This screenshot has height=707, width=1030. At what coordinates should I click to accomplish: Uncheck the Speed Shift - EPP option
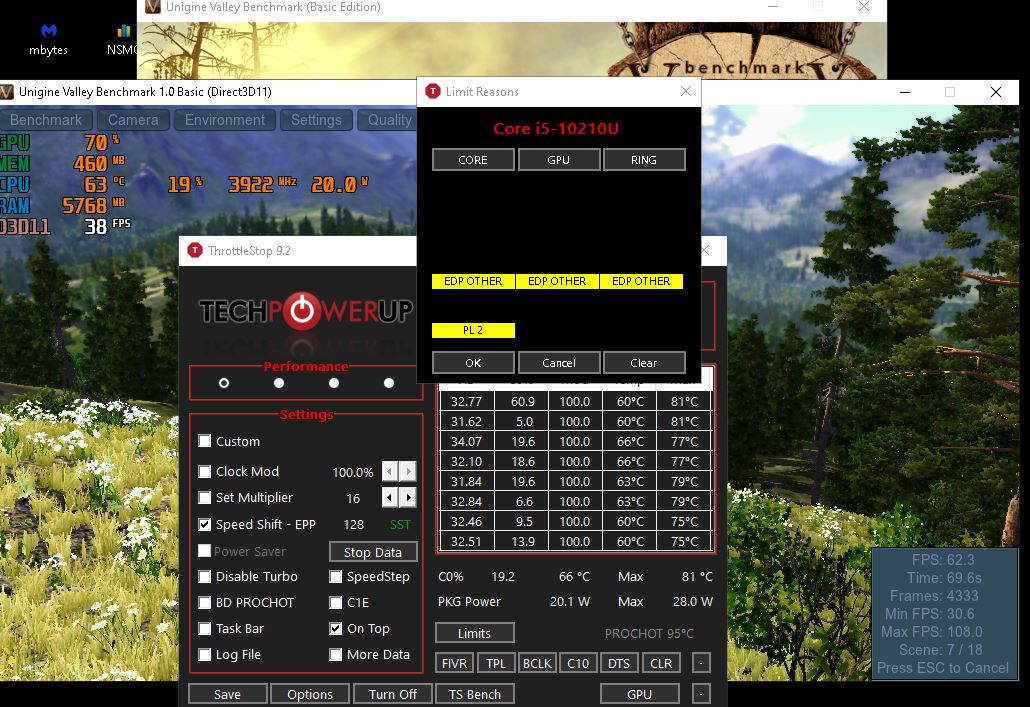(x=205, y=524)
